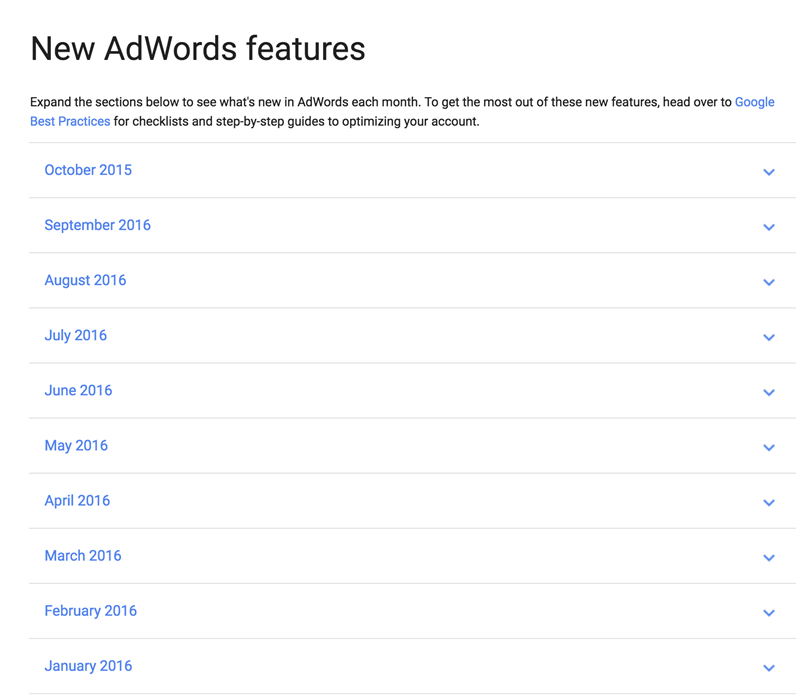Expand the August 2016 chevron arrow
Screen dimensions: 800x696
768,282
